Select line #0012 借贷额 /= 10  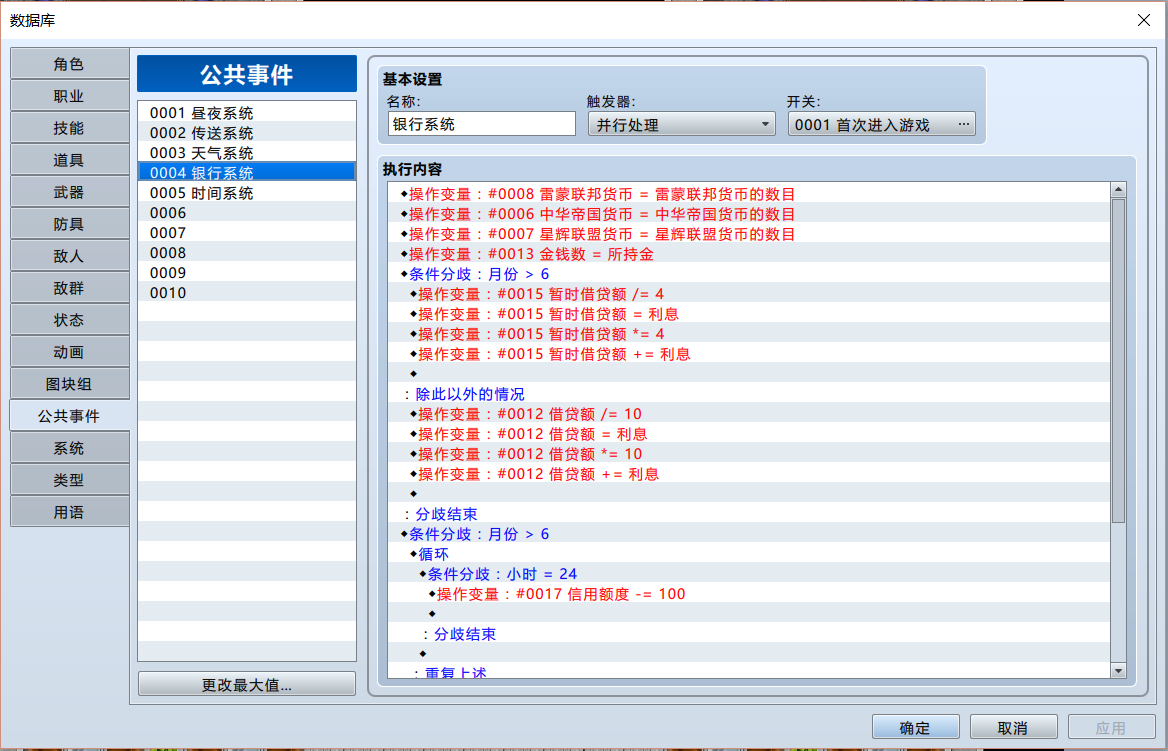(749, 413)
